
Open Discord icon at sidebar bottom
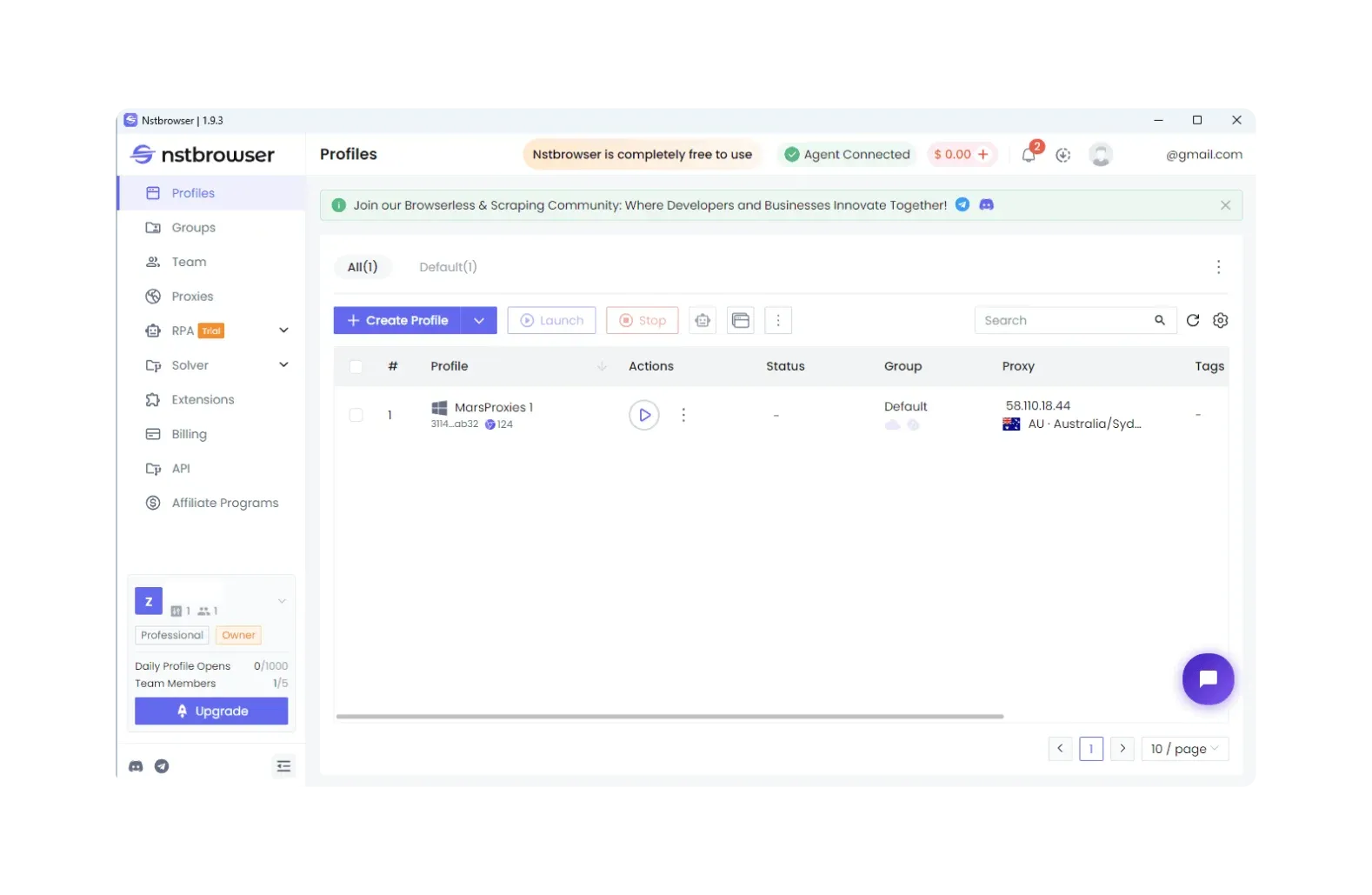[136, 766]
